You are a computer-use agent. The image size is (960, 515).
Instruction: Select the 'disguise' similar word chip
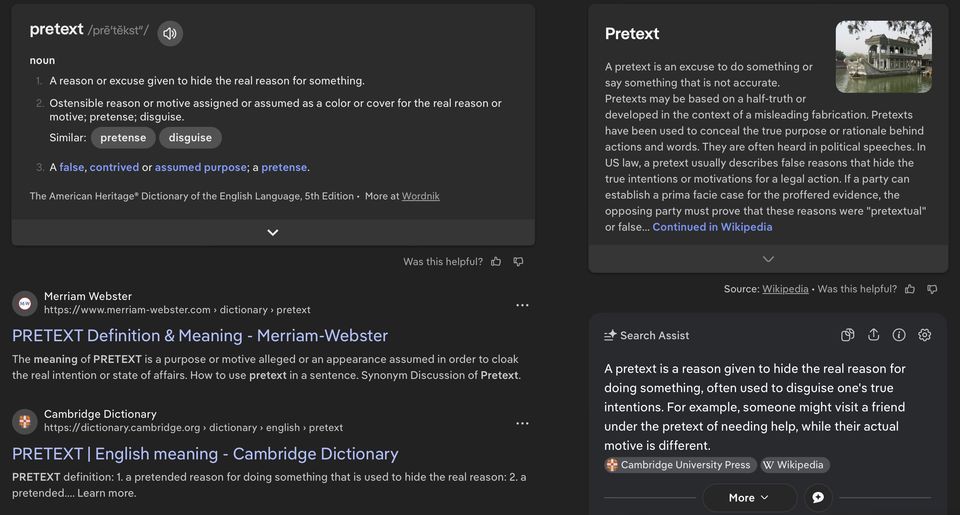[190, 138]
